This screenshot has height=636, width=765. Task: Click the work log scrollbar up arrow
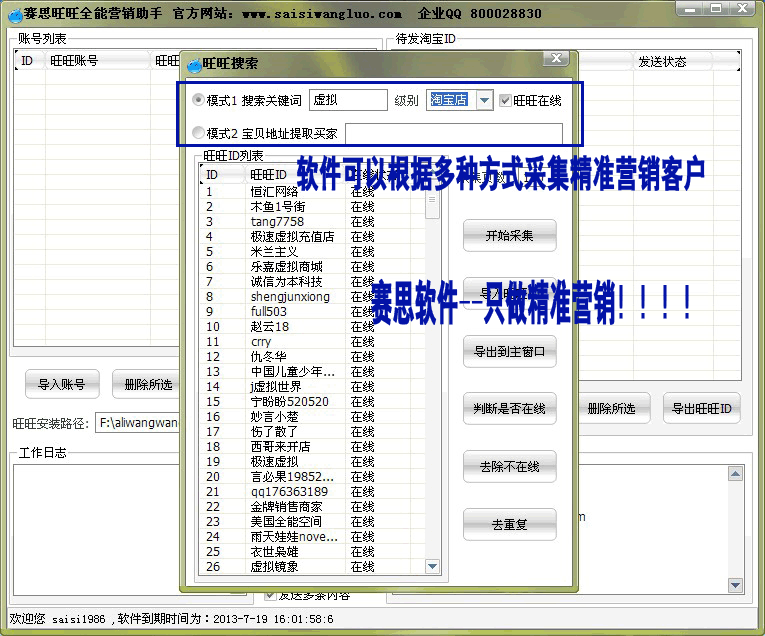[735, 474]
